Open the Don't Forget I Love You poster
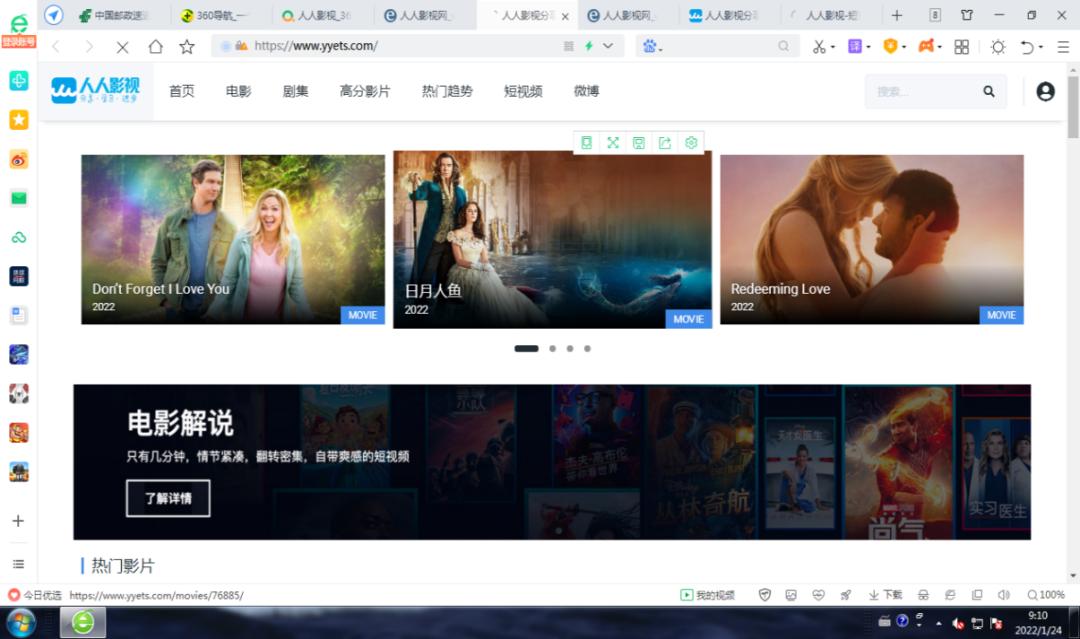 pyautogui.click(x=233, y=239)
